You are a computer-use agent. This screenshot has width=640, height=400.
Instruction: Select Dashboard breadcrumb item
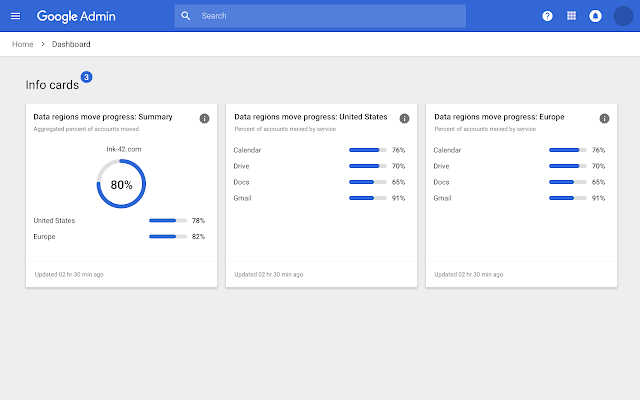72,44
